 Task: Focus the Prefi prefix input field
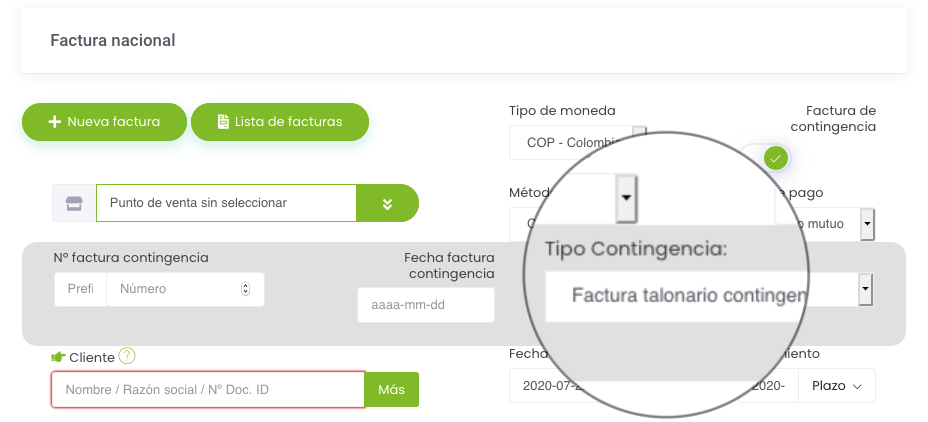pyautogui.click(x=80, y=289)
